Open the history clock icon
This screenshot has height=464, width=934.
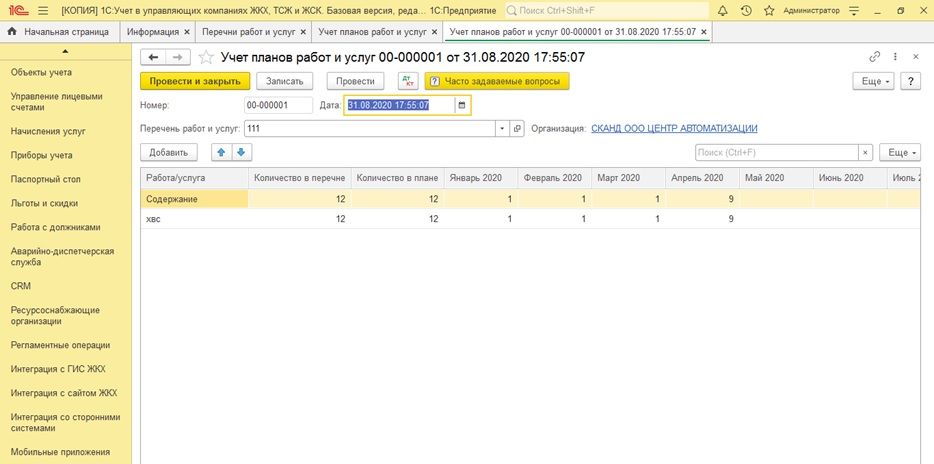[x=746, y=10]
